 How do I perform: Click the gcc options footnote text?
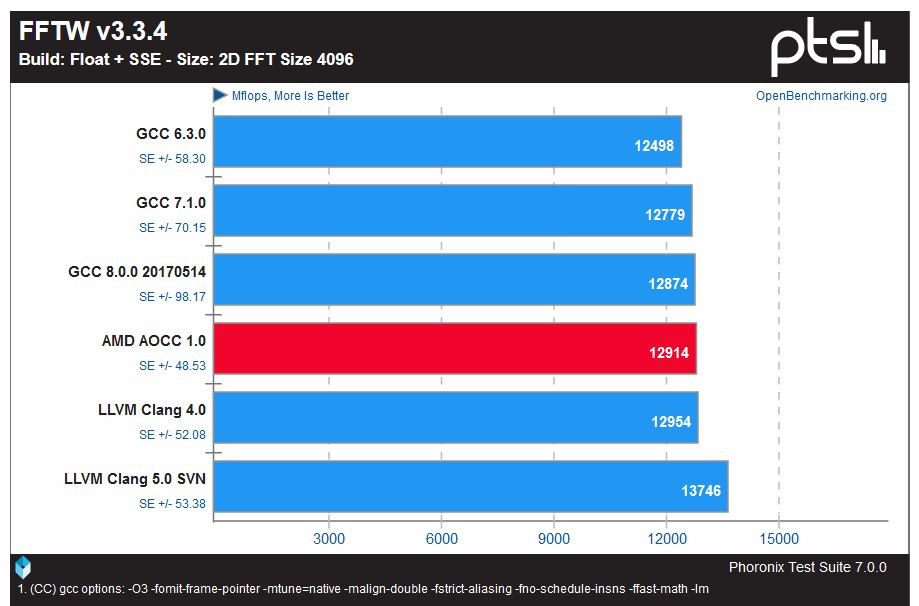pyautogui.click(x=363, y=588)
